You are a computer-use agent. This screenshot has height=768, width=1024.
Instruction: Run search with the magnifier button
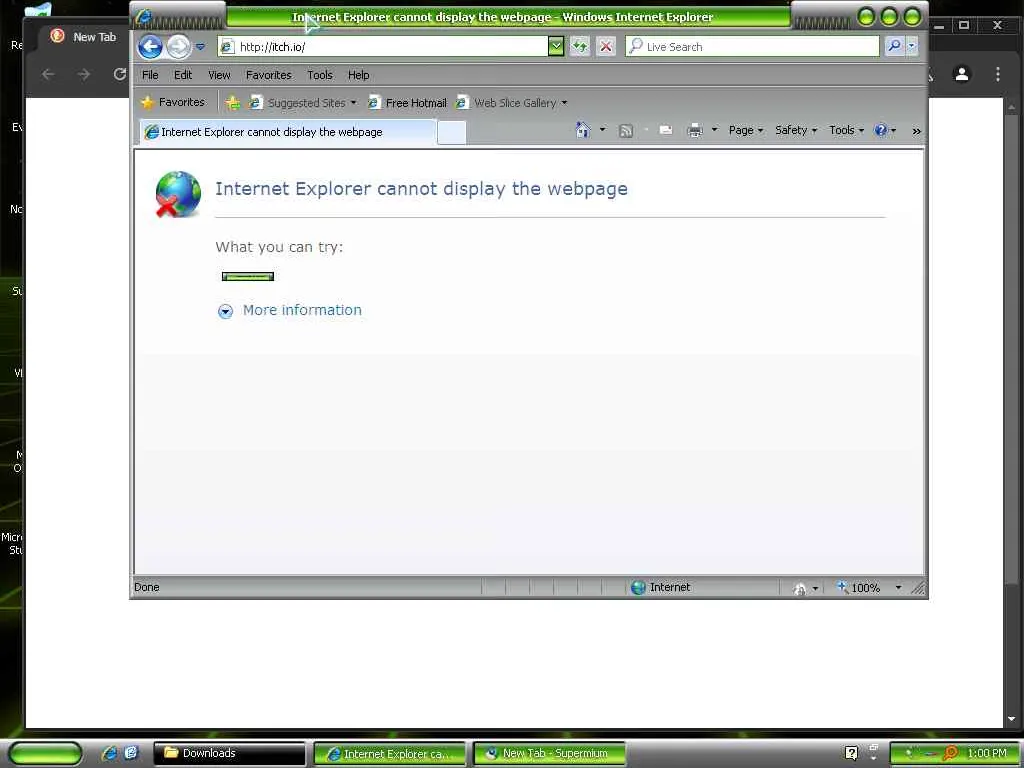[x=894, y=46]
